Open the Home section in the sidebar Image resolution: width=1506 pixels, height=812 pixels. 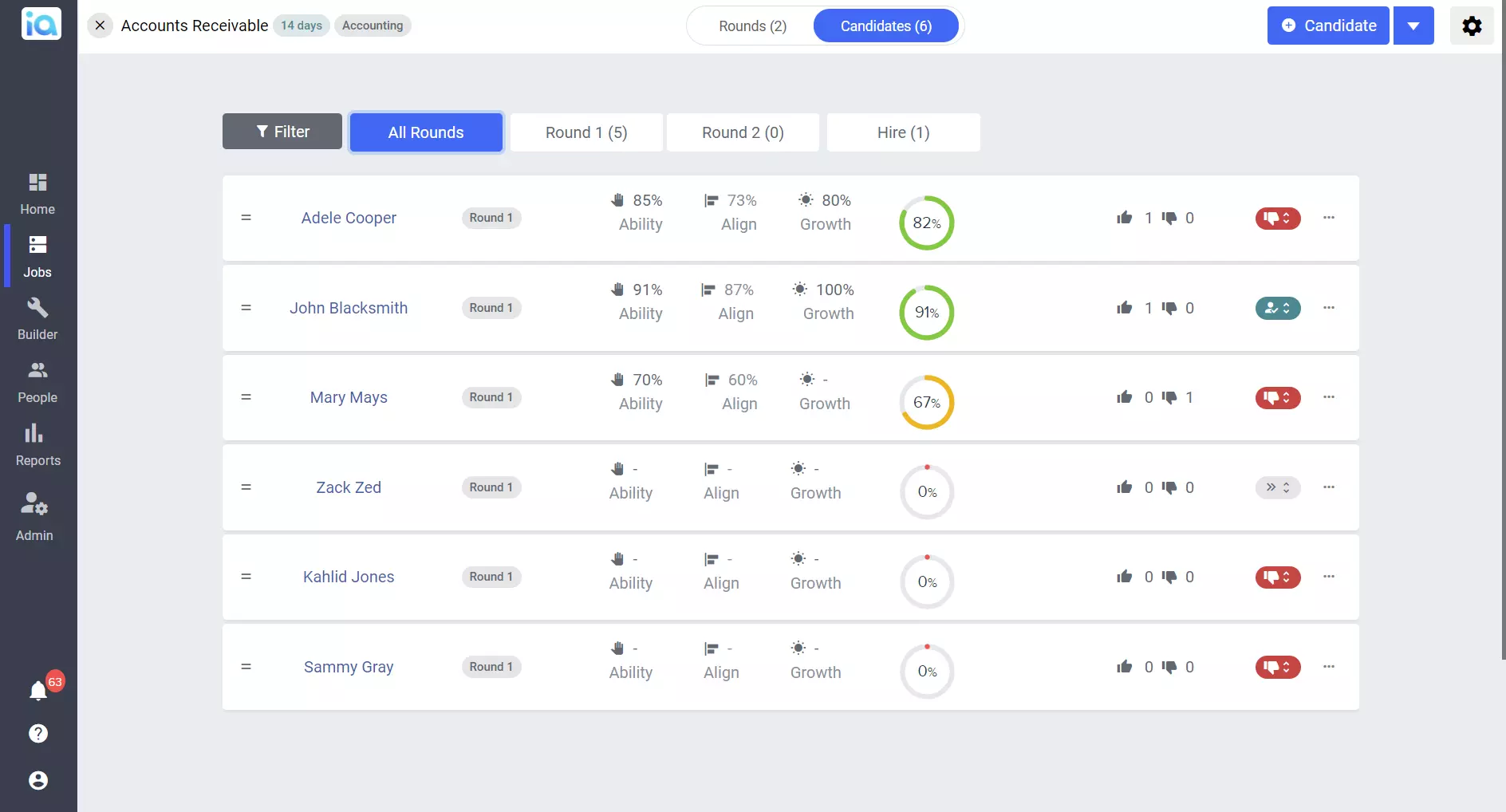[x=37, y=192]
